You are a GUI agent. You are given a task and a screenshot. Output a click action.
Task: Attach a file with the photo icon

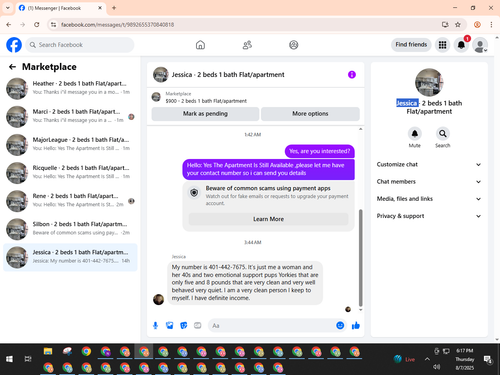point(170,326)
